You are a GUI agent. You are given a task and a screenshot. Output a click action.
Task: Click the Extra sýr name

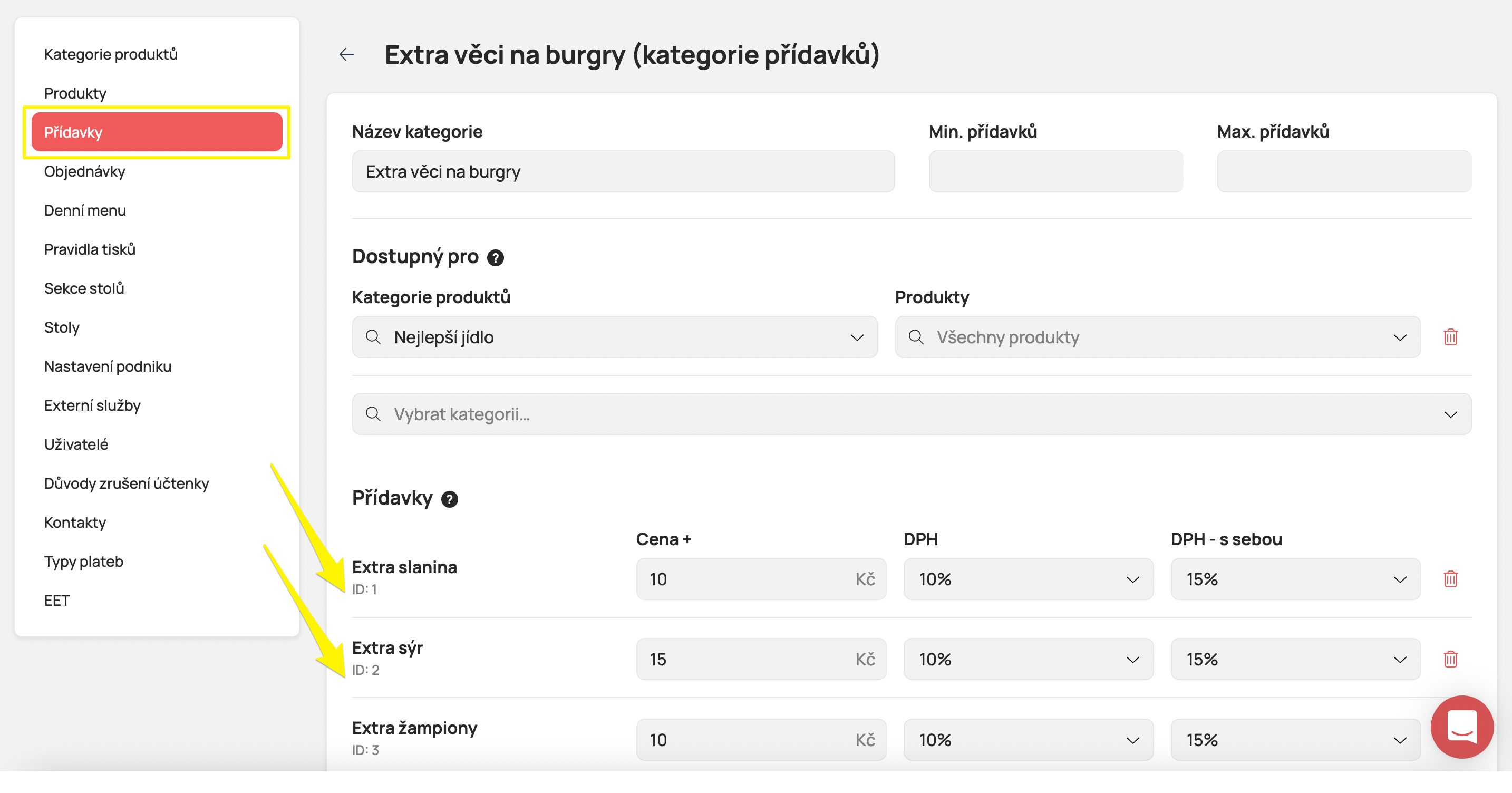click(387, 647)
